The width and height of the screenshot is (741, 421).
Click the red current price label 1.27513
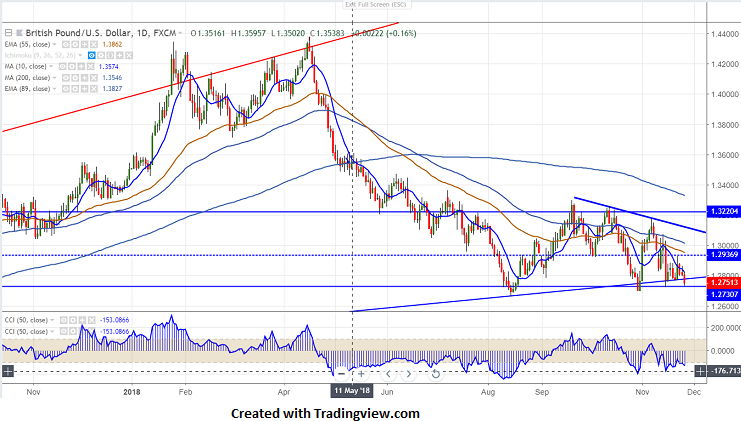(723, 282)
